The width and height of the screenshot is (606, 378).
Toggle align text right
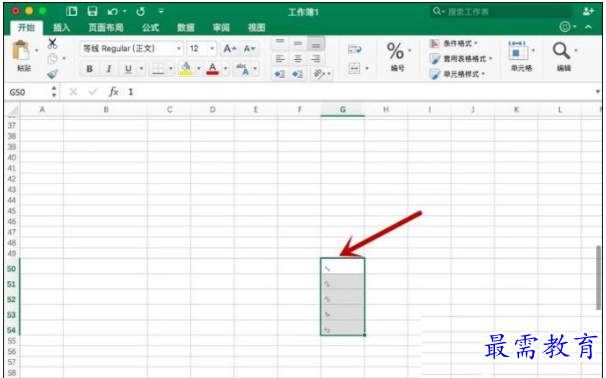point(316,59)
